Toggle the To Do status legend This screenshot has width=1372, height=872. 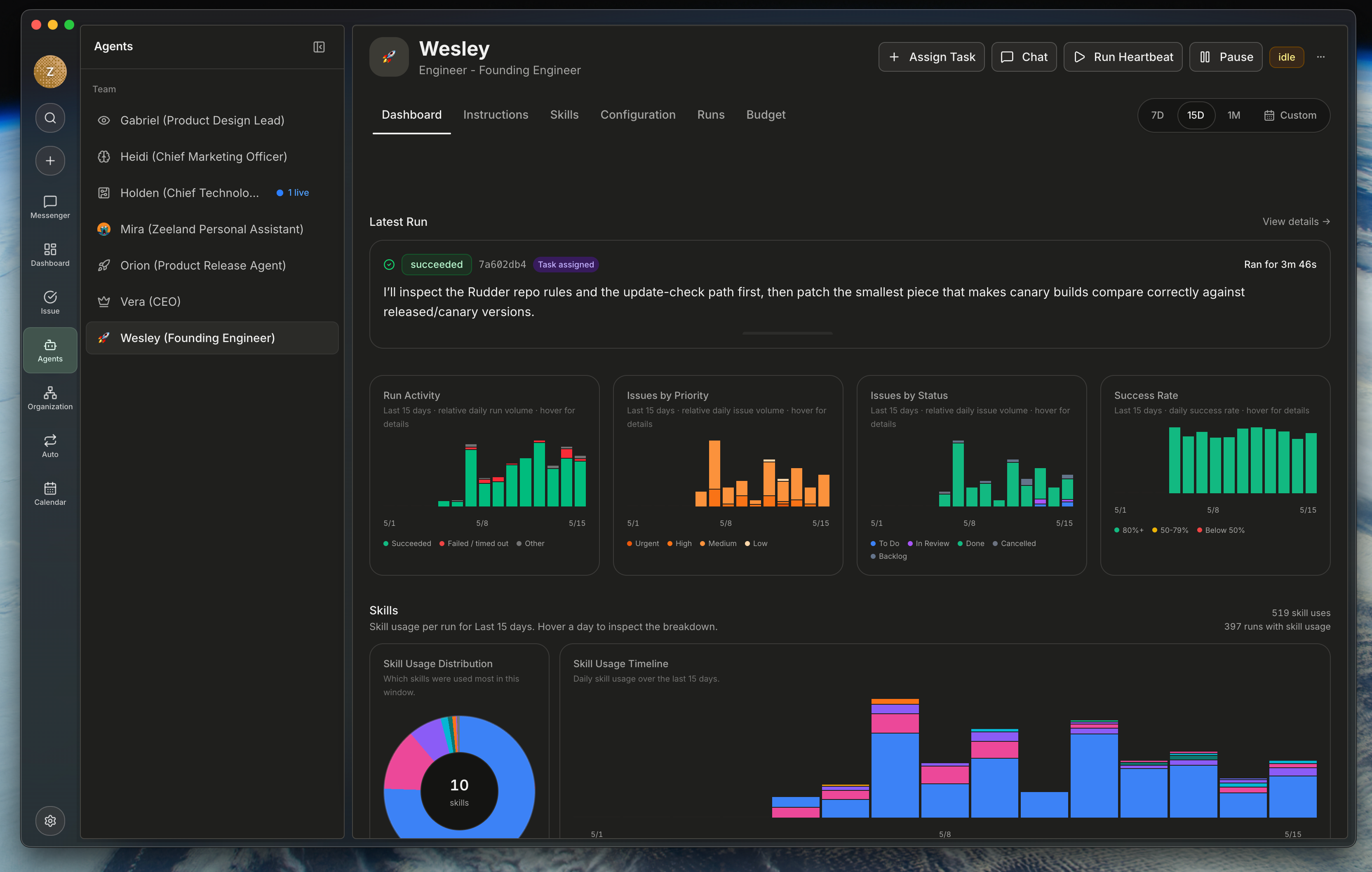pyautogui.click(x=885, y=544)
